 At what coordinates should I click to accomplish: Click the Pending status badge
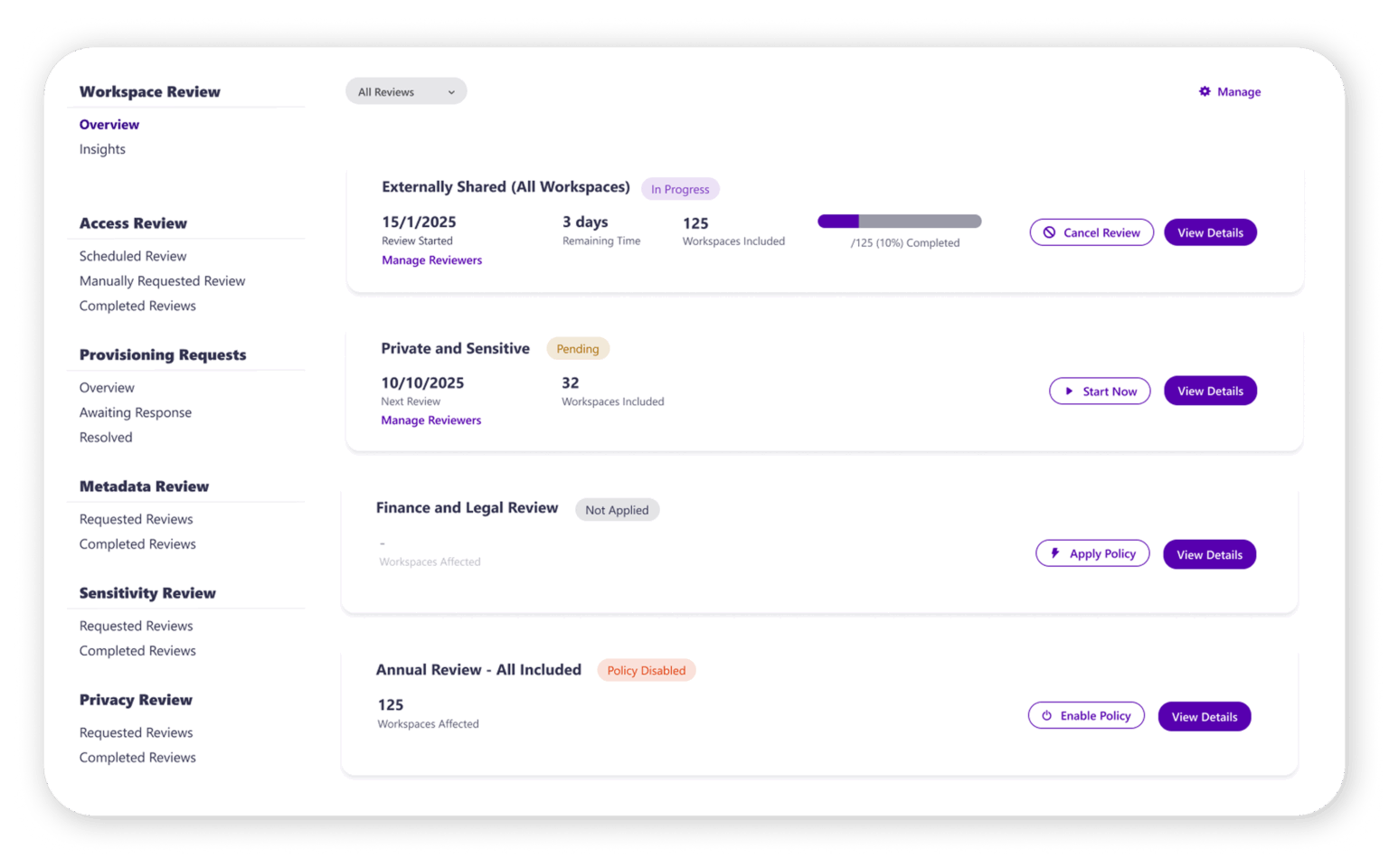[578, 348]
